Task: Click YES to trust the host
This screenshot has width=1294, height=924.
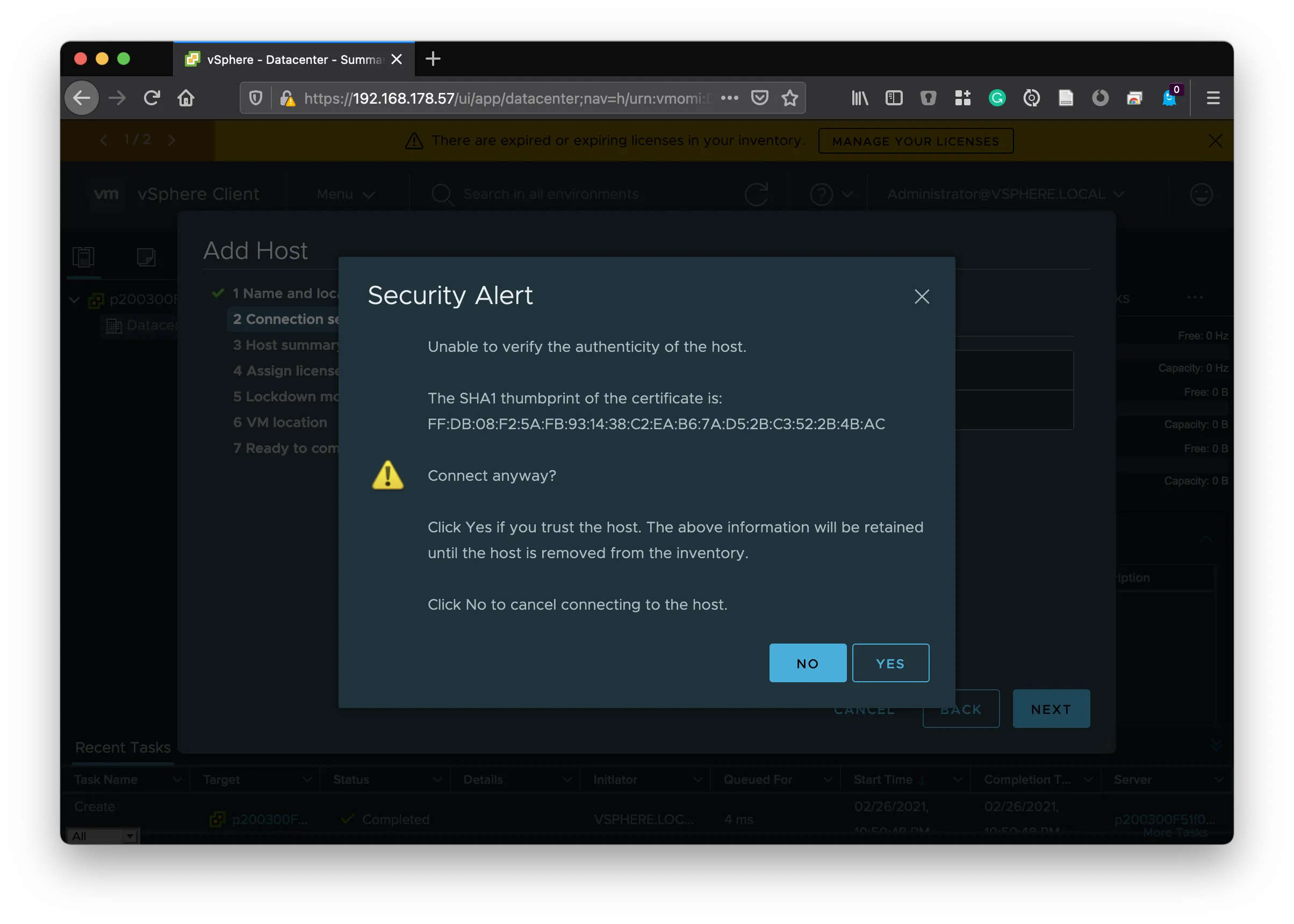Action: click(x=890, y=663)
